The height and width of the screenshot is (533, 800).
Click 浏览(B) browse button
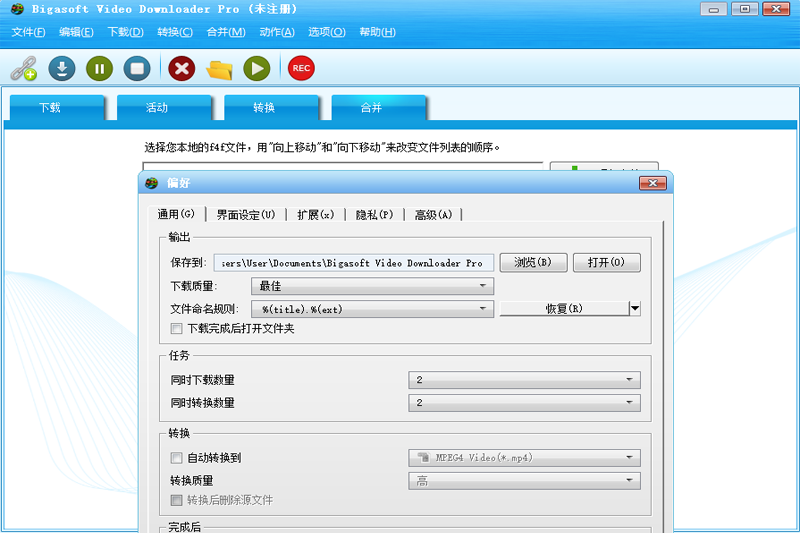pos(533,263)
